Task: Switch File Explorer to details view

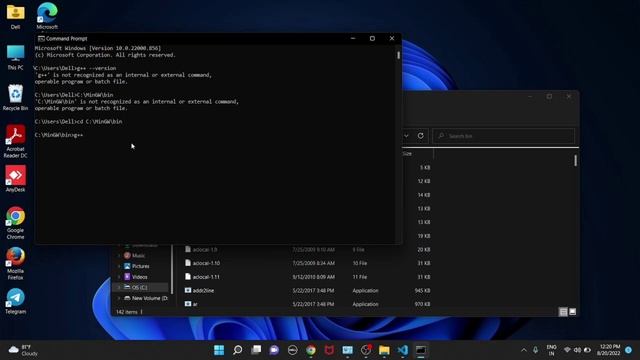Action: coord(563,312)
